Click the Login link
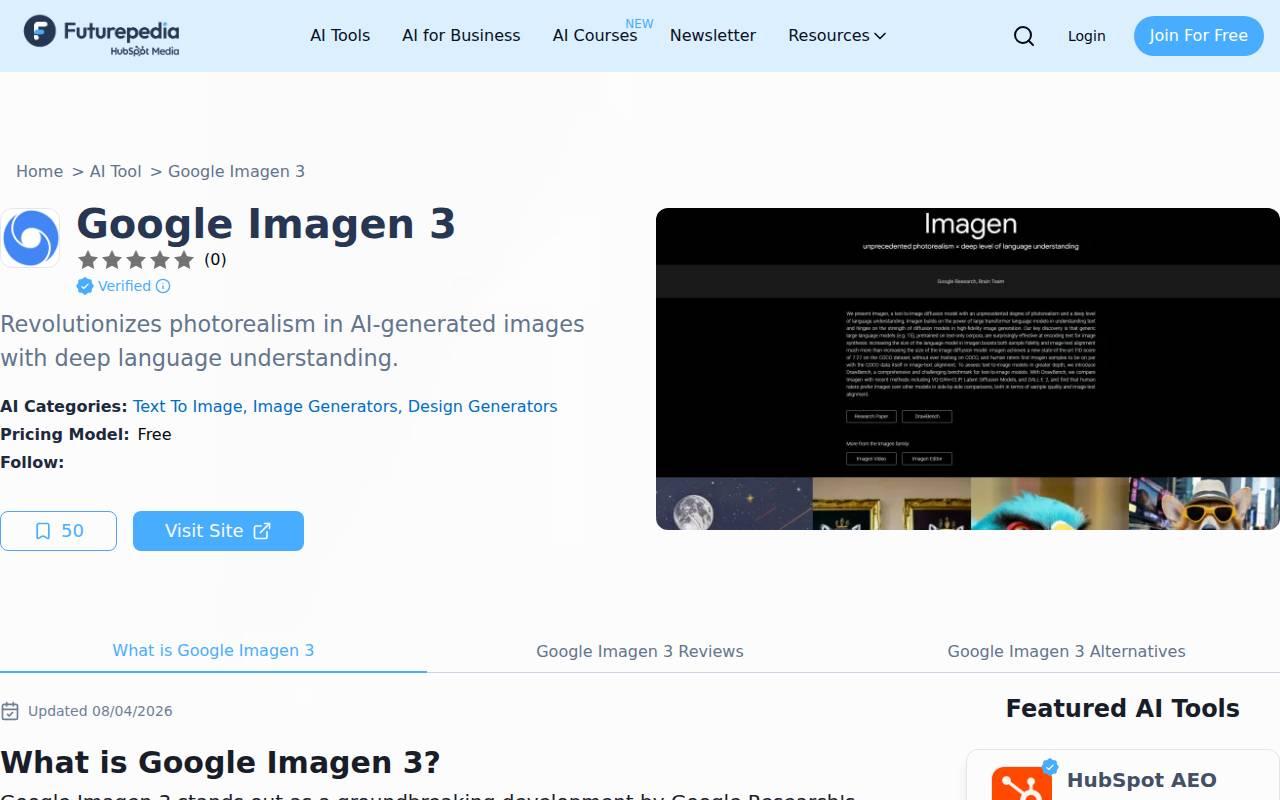 [1086, 36]
